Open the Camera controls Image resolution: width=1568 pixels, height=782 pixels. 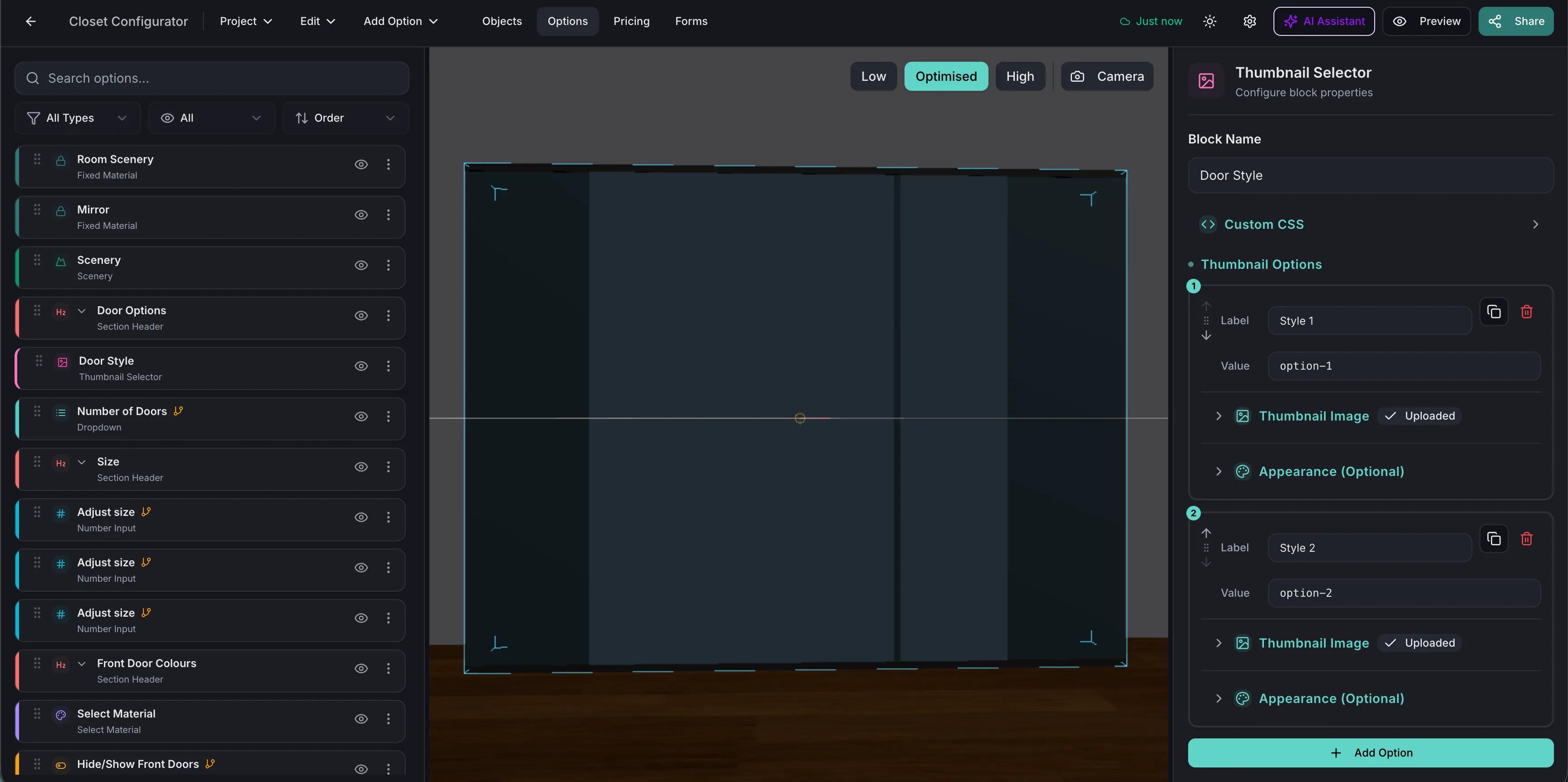(1106, 77)
